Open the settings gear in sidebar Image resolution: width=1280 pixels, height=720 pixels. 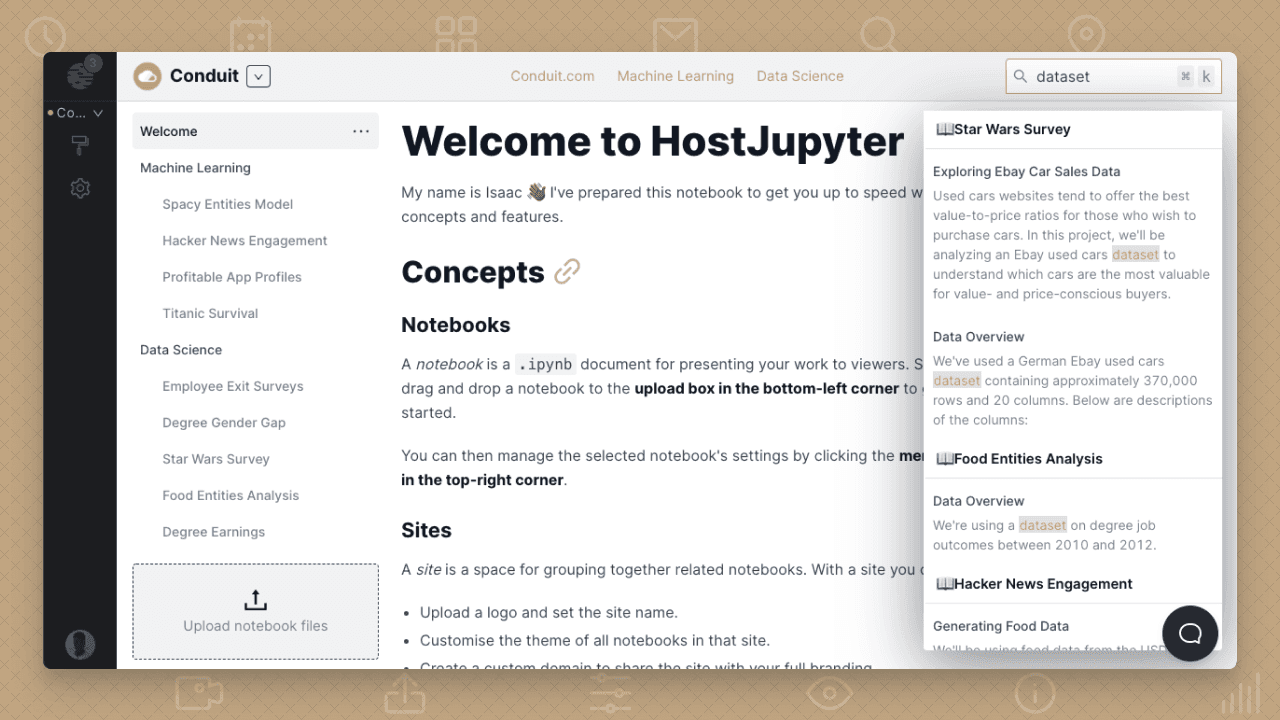pyautogui.click(x=80, y=188)
